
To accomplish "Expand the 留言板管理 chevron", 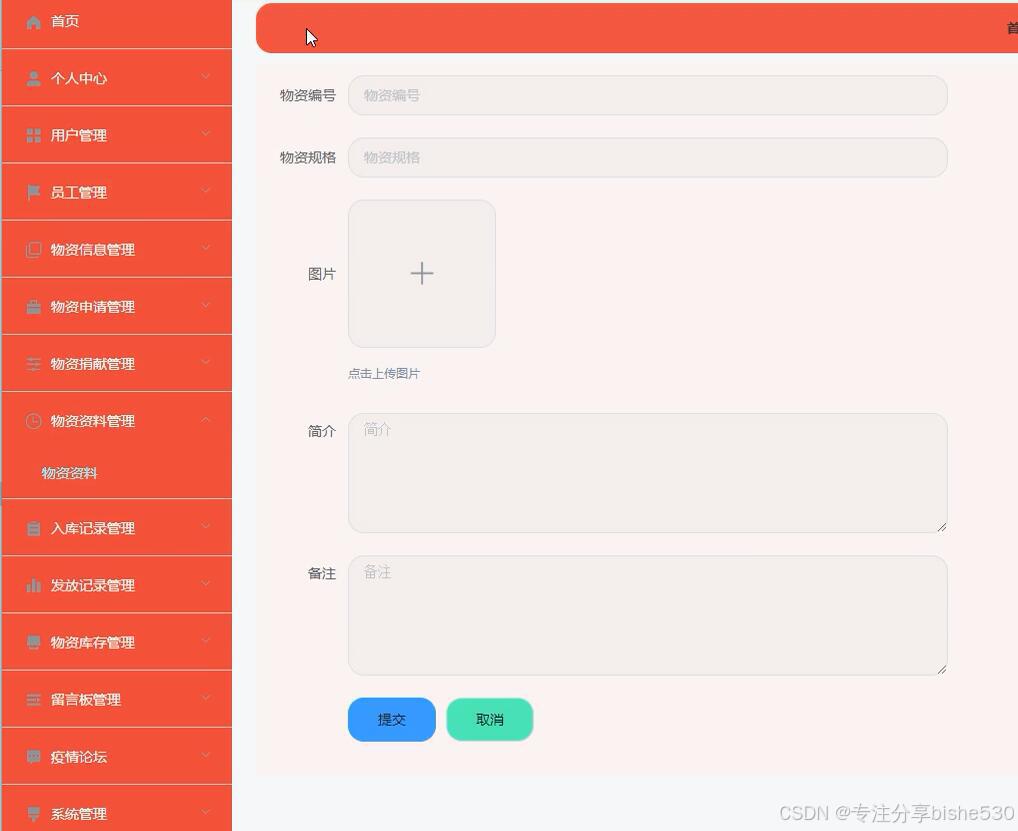I will coord(206,698).
